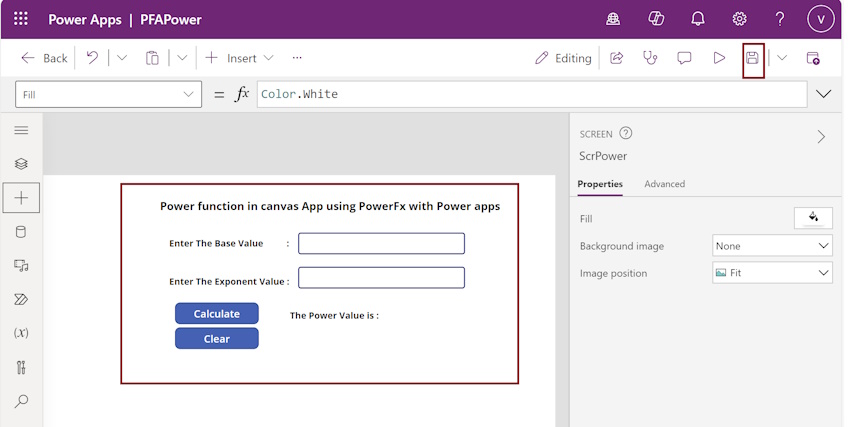Switch to the Properties tab

600,184
